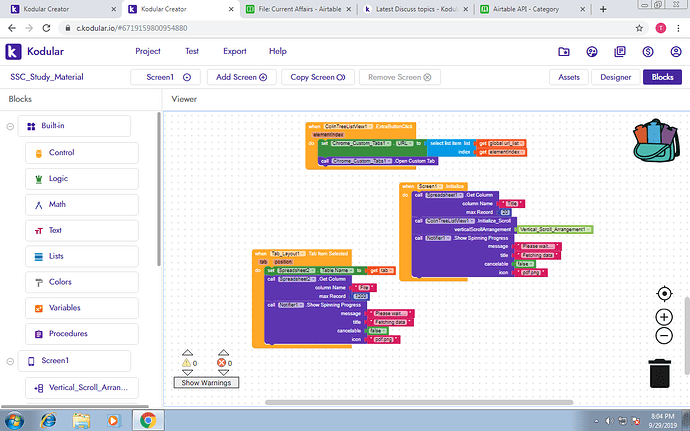The height and width of the screenshot is (431, 690).
Task: Switch to the Blocks view
Action: 662,77
